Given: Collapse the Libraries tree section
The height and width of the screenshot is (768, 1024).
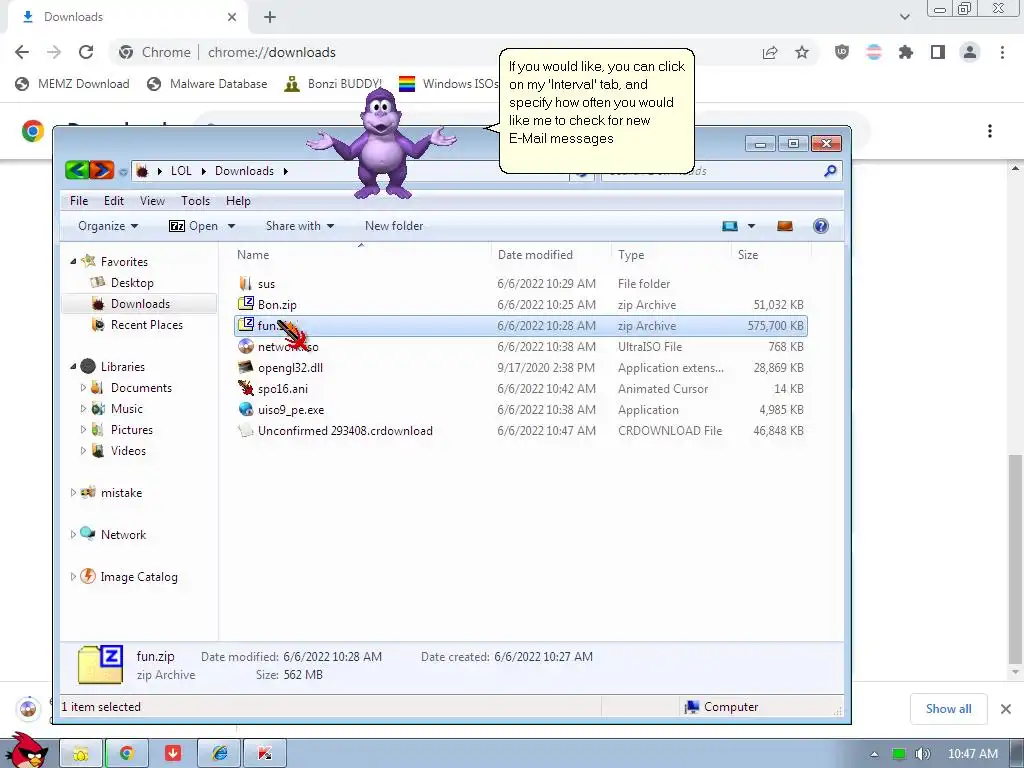Looking at the screenshot, I should [73, 366].
